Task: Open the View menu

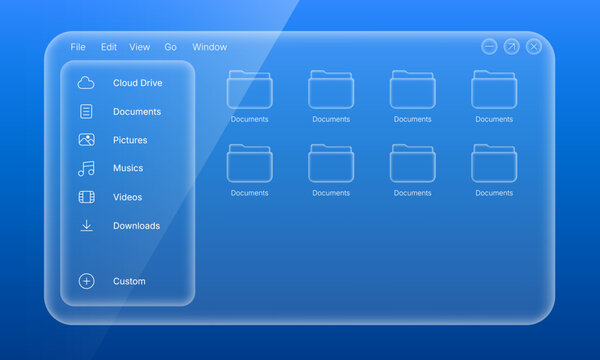Action: [x=139, y=47]
